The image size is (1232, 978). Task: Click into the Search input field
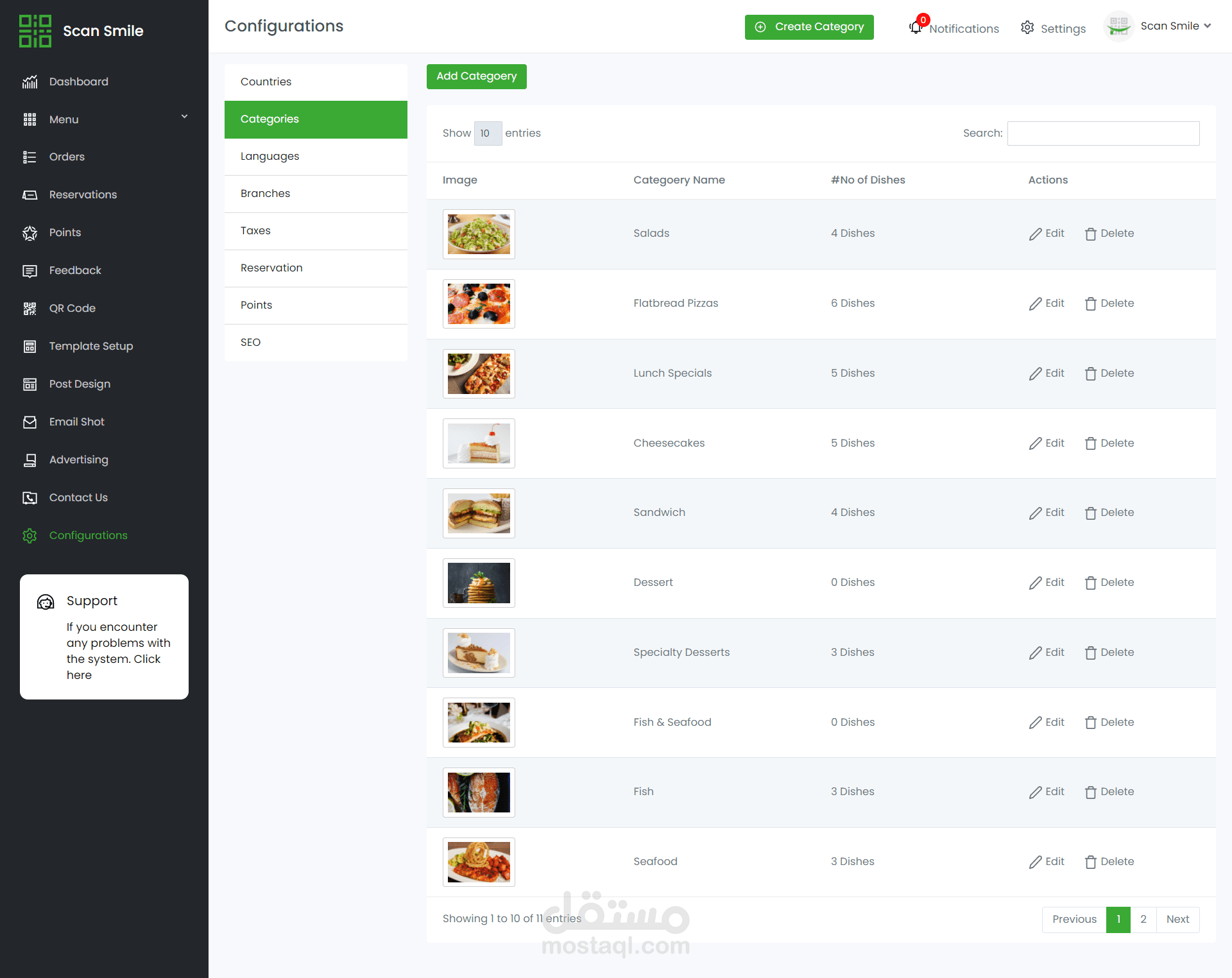point(1103,133)
